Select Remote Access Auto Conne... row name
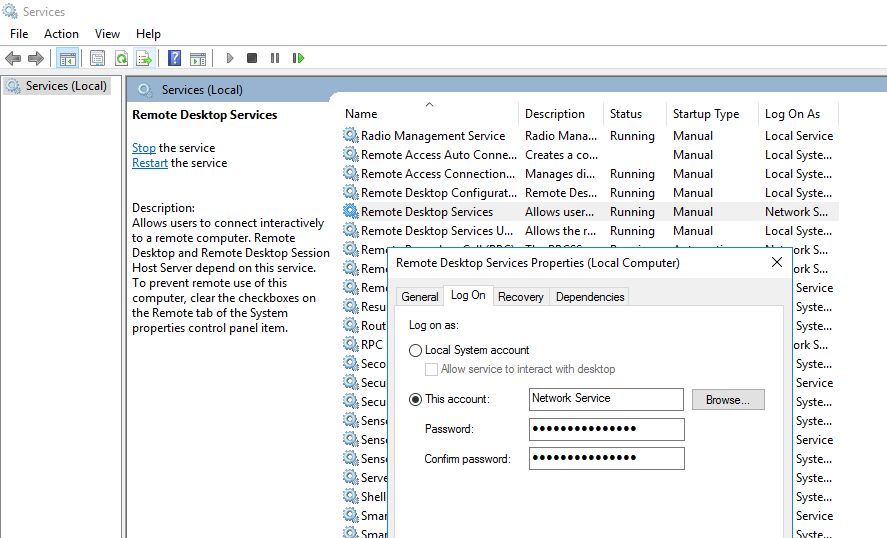887x538 pixels. [x=438, y=155]
